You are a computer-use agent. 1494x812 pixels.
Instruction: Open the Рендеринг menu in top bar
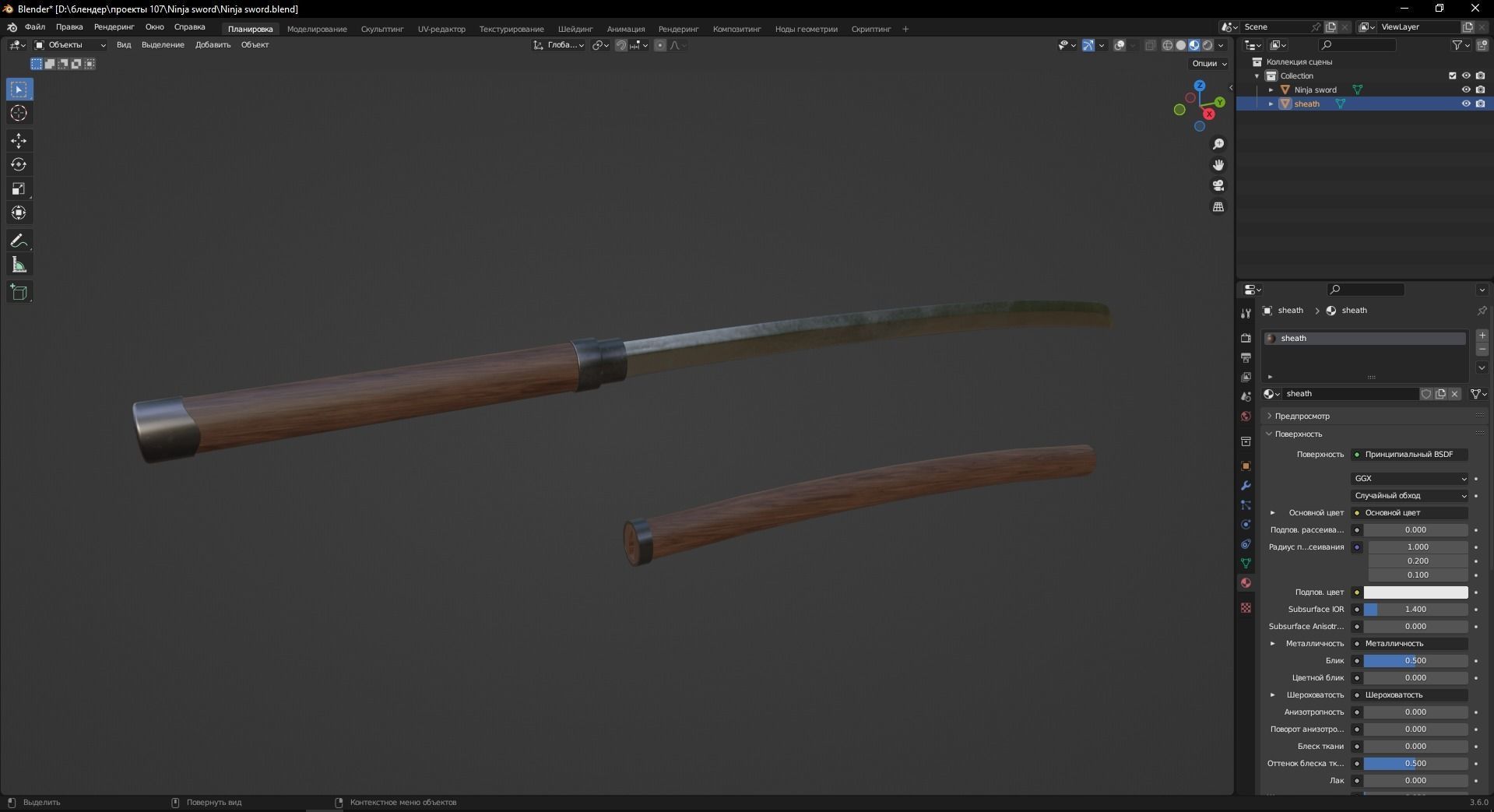tap(114, 26)
